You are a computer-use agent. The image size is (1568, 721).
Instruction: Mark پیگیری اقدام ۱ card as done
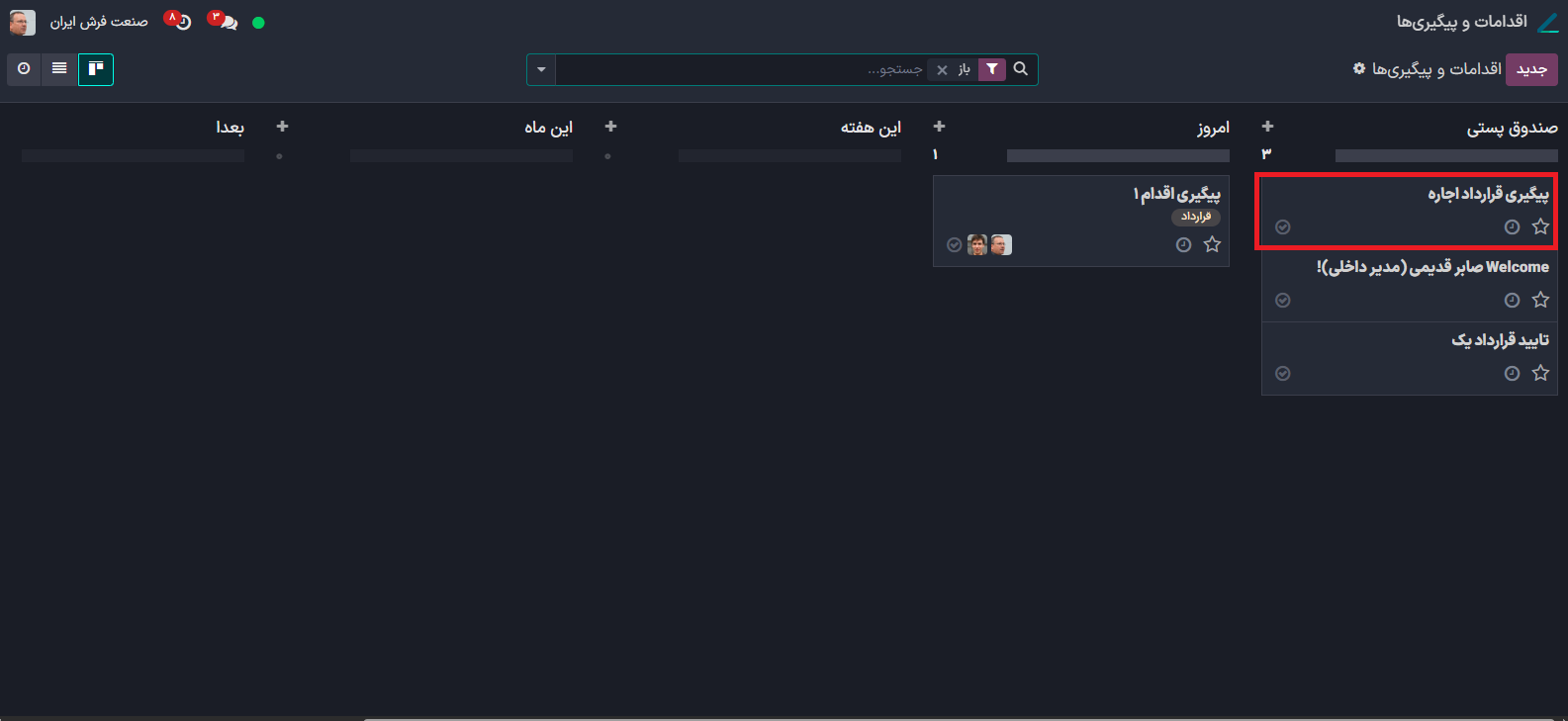click(x=954, y=245)
